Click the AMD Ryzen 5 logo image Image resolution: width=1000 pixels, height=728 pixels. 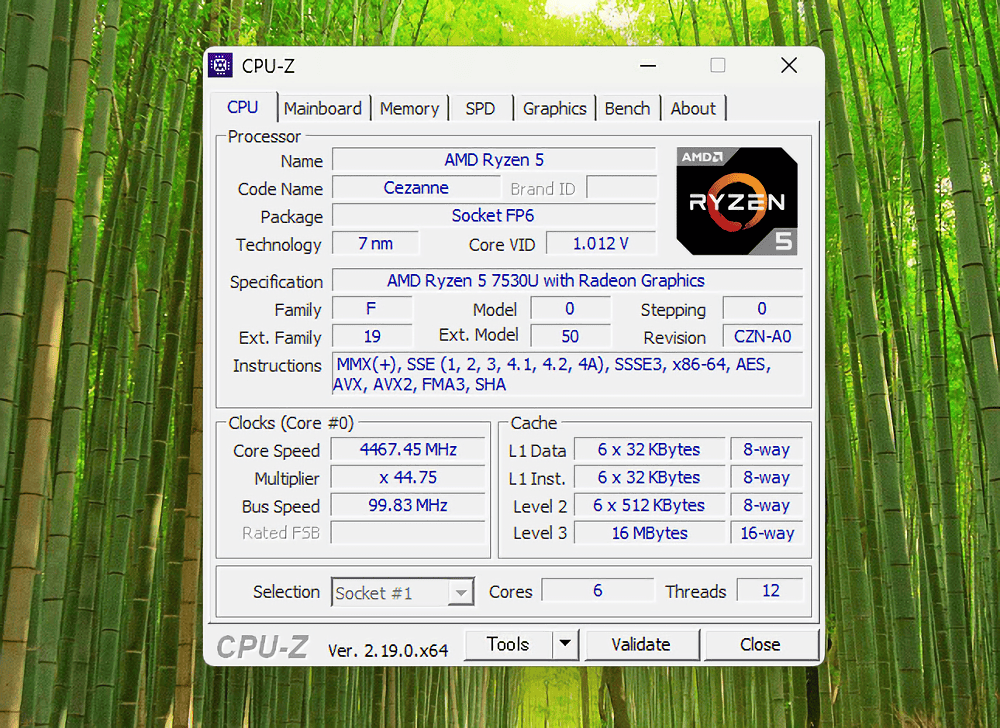click(x=737, y=200)
